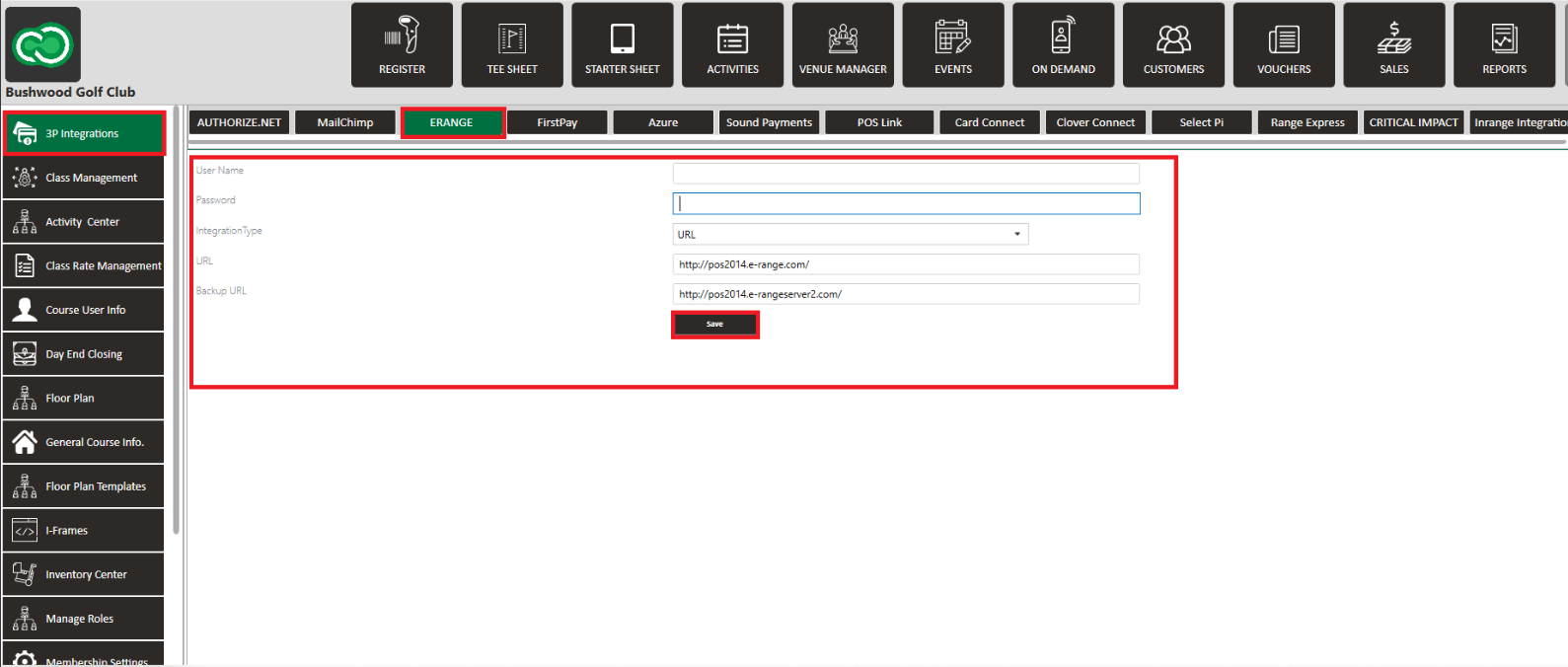
Task: Open Class Rate Management in sidebar
Action: click(84, 265)
